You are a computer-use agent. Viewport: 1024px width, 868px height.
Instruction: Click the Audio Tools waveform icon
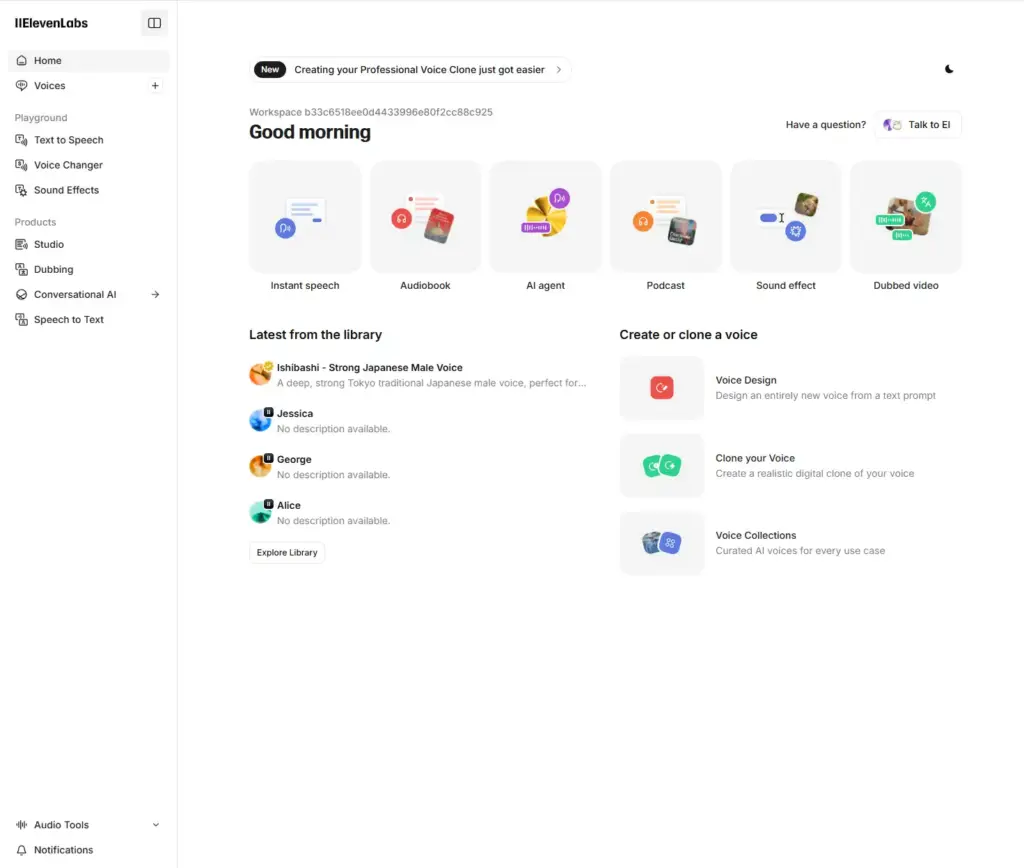pos(22,825)
